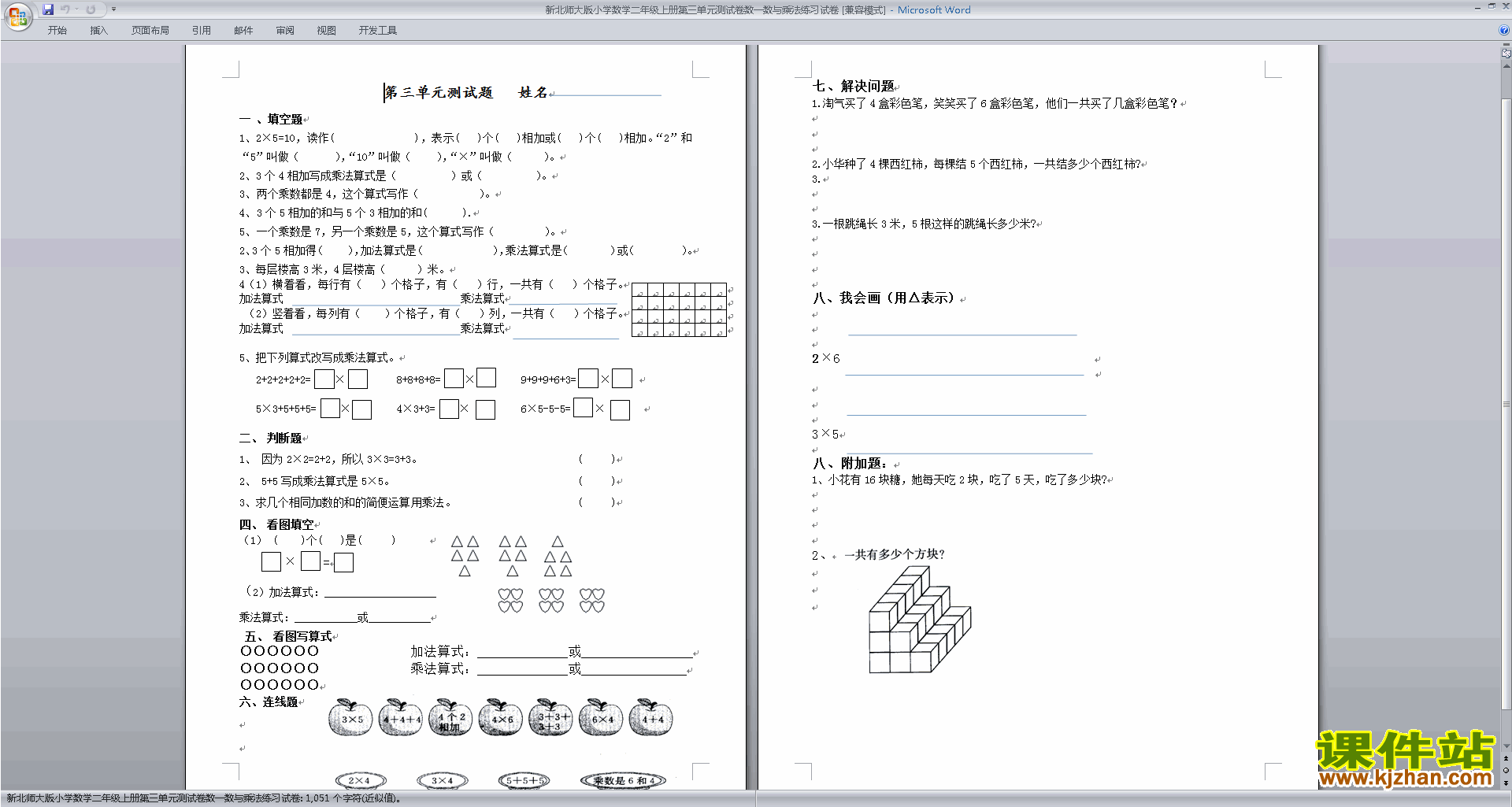
Task: Switch to the 视图 tab
Action: point(327,31)
